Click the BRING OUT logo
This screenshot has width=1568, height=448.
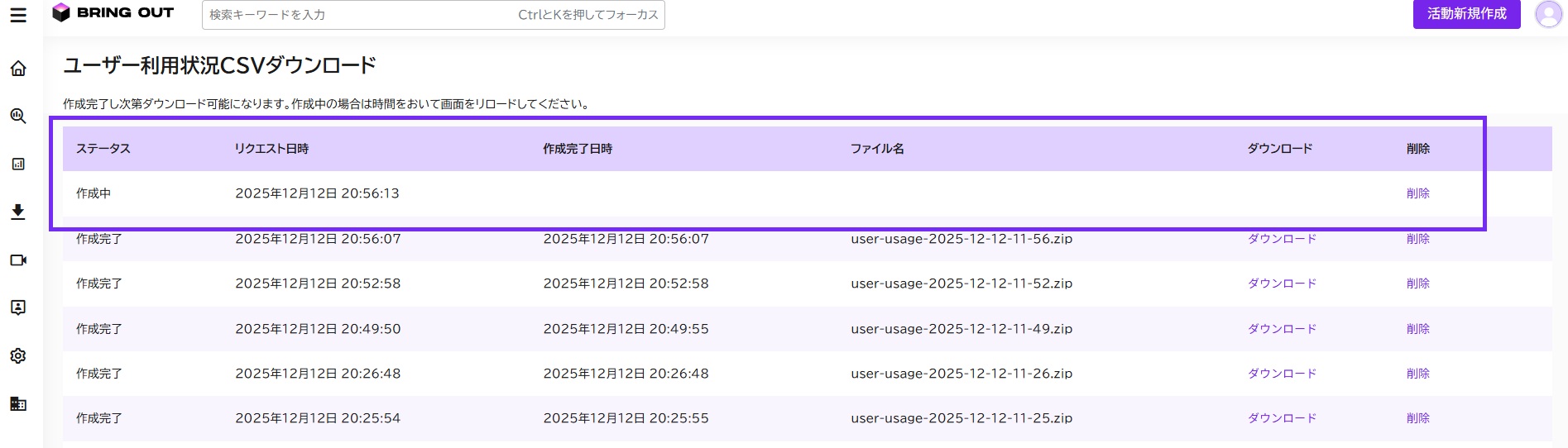pos(113,12)
